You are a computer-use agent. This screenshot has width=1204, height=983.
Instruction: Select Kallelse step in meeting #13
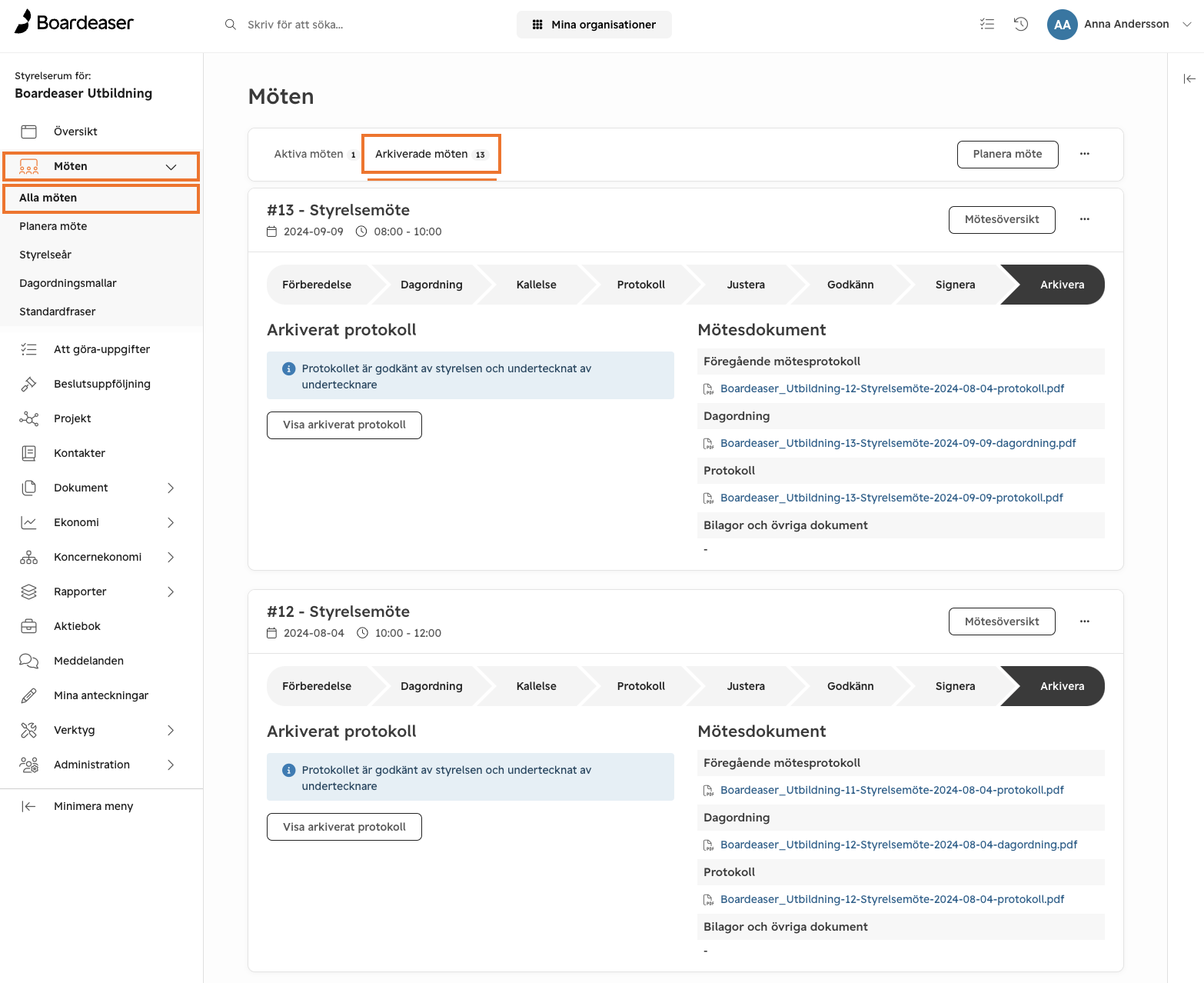pyautogui.click(x=536, y=285)
